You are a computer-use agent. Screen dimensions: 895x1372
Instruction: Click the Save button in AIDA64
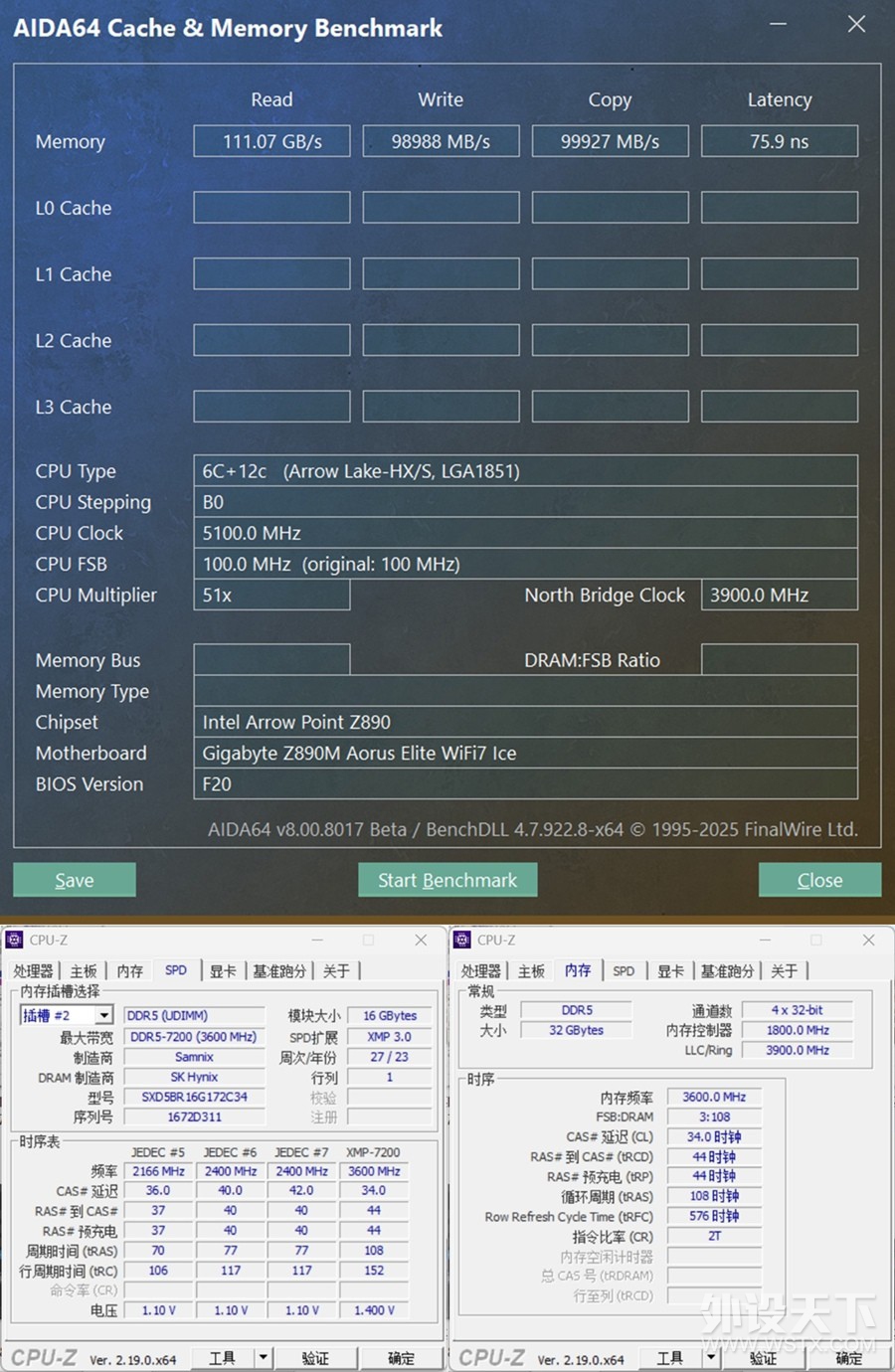[74, 880]
